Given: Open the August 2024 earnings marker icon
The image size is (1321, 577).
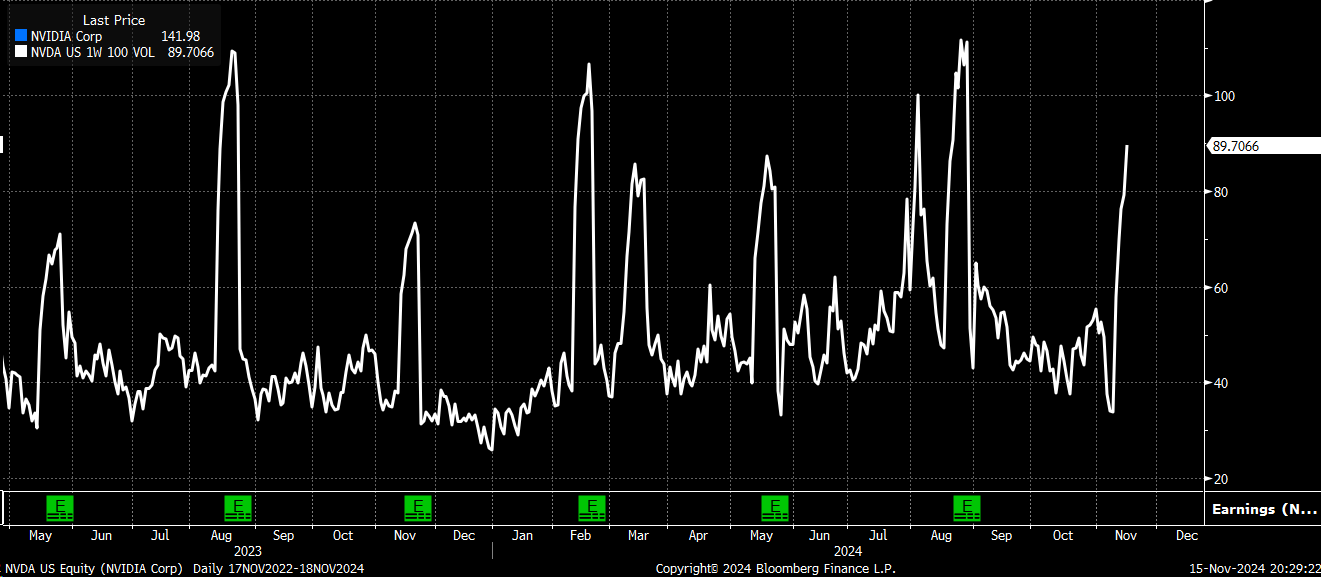Looking at the screenshot, I should [x=967, y=507].
